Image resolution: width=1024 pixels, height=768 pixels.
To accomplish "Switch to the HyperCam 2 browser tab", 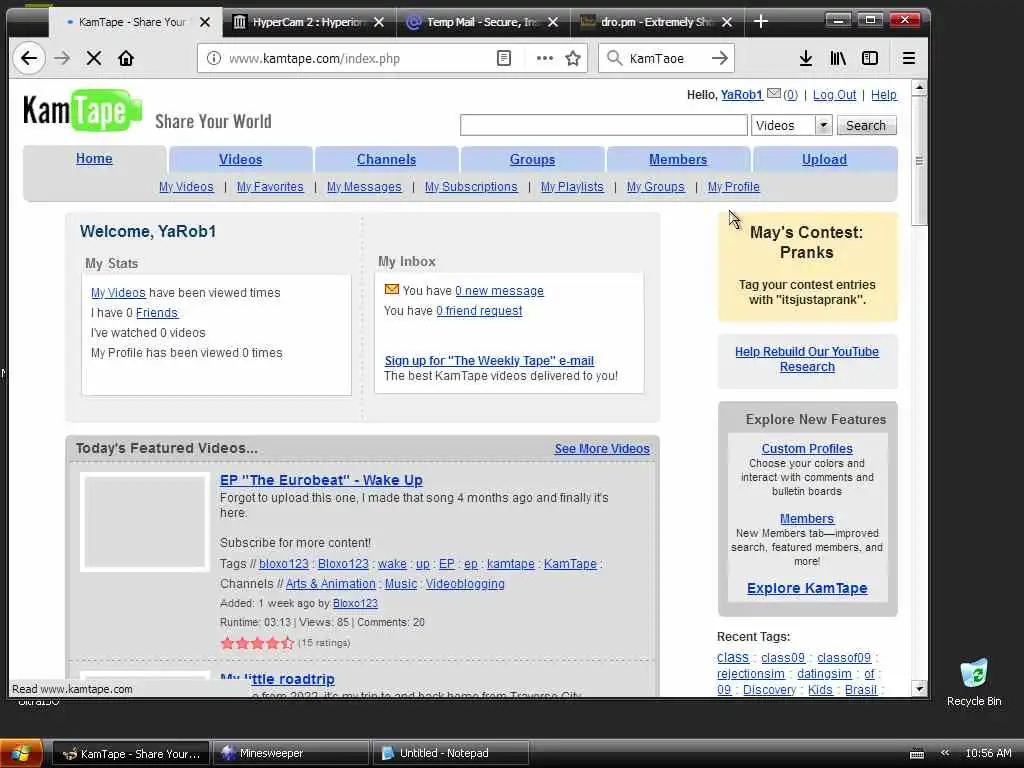I will pos(309,22).
